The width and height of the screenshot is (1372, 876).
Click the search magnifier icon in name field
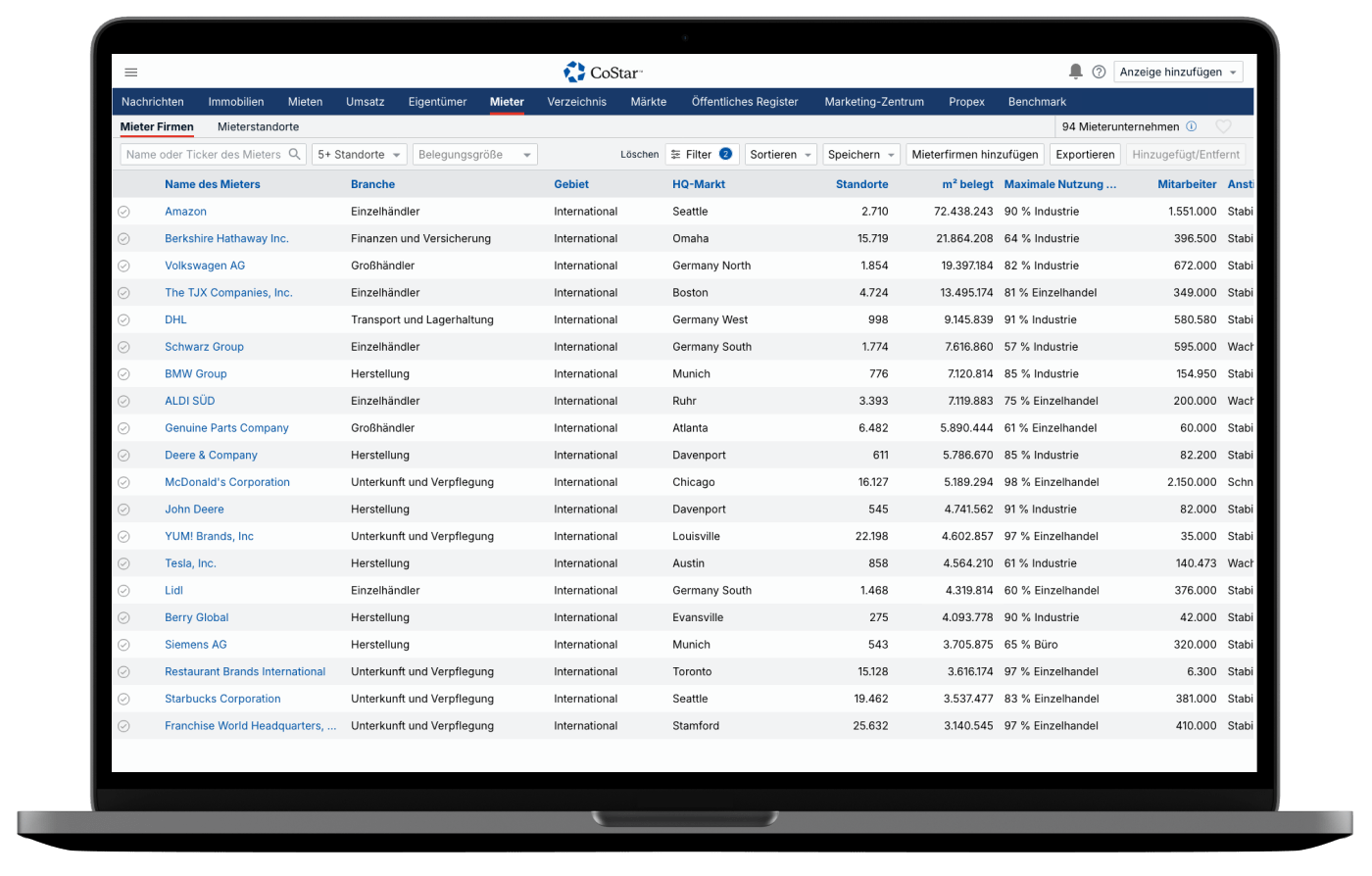click(294, 154)
